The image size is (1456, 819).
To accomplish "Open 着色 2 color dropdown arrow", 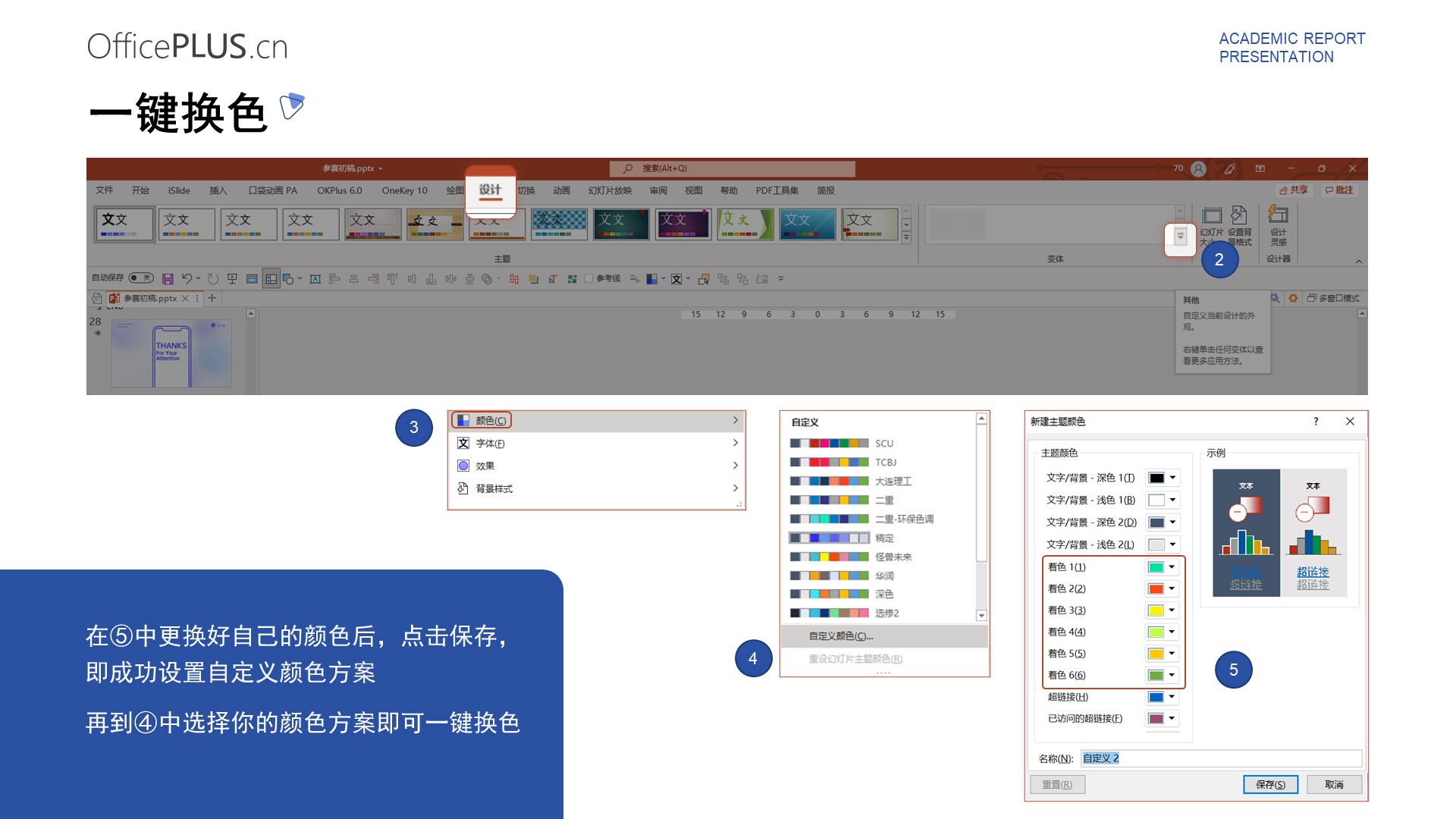I will 1172,588.
